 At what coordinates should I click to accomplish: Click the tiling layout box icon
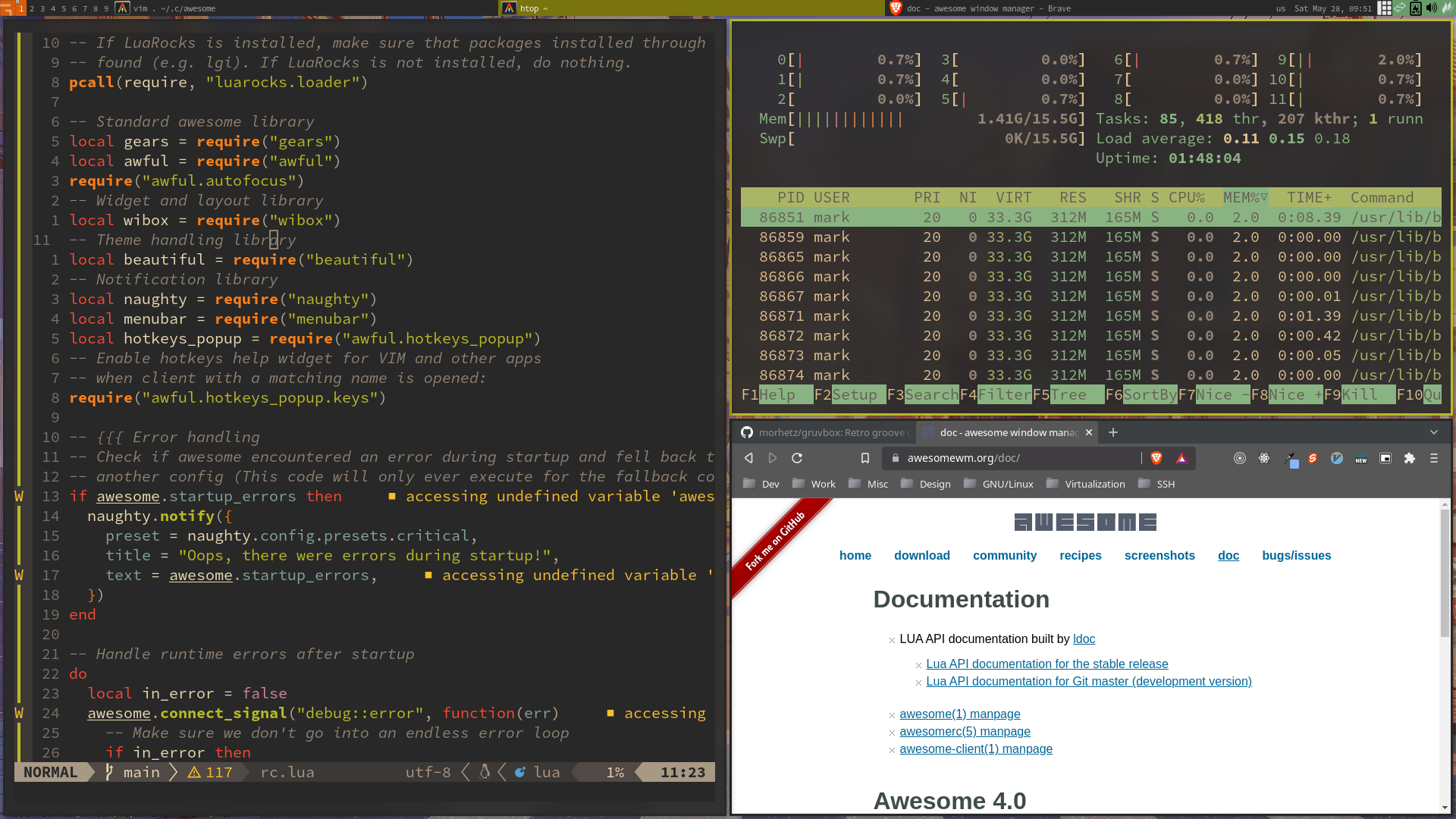tap(1385, 8)
